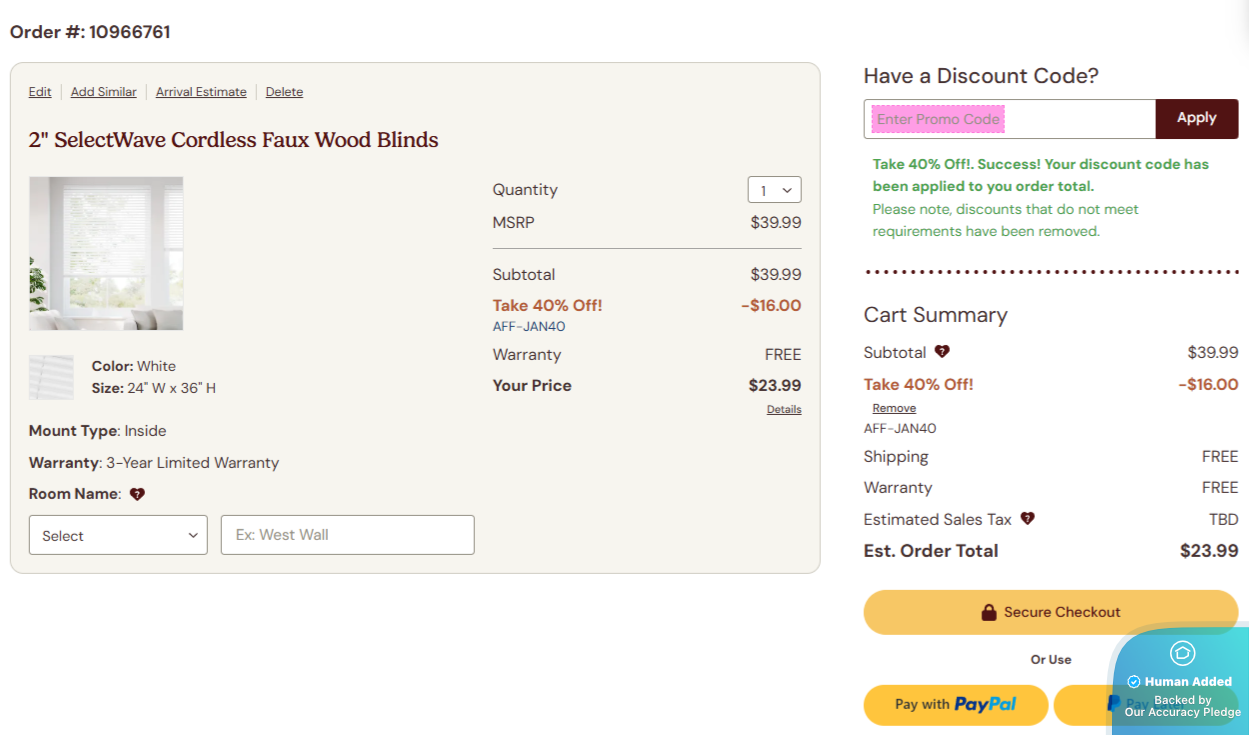Viewport: 1249px width, 735px height.
Task: Expand the Room Name Select dropdown
Action: pos(118,535)
